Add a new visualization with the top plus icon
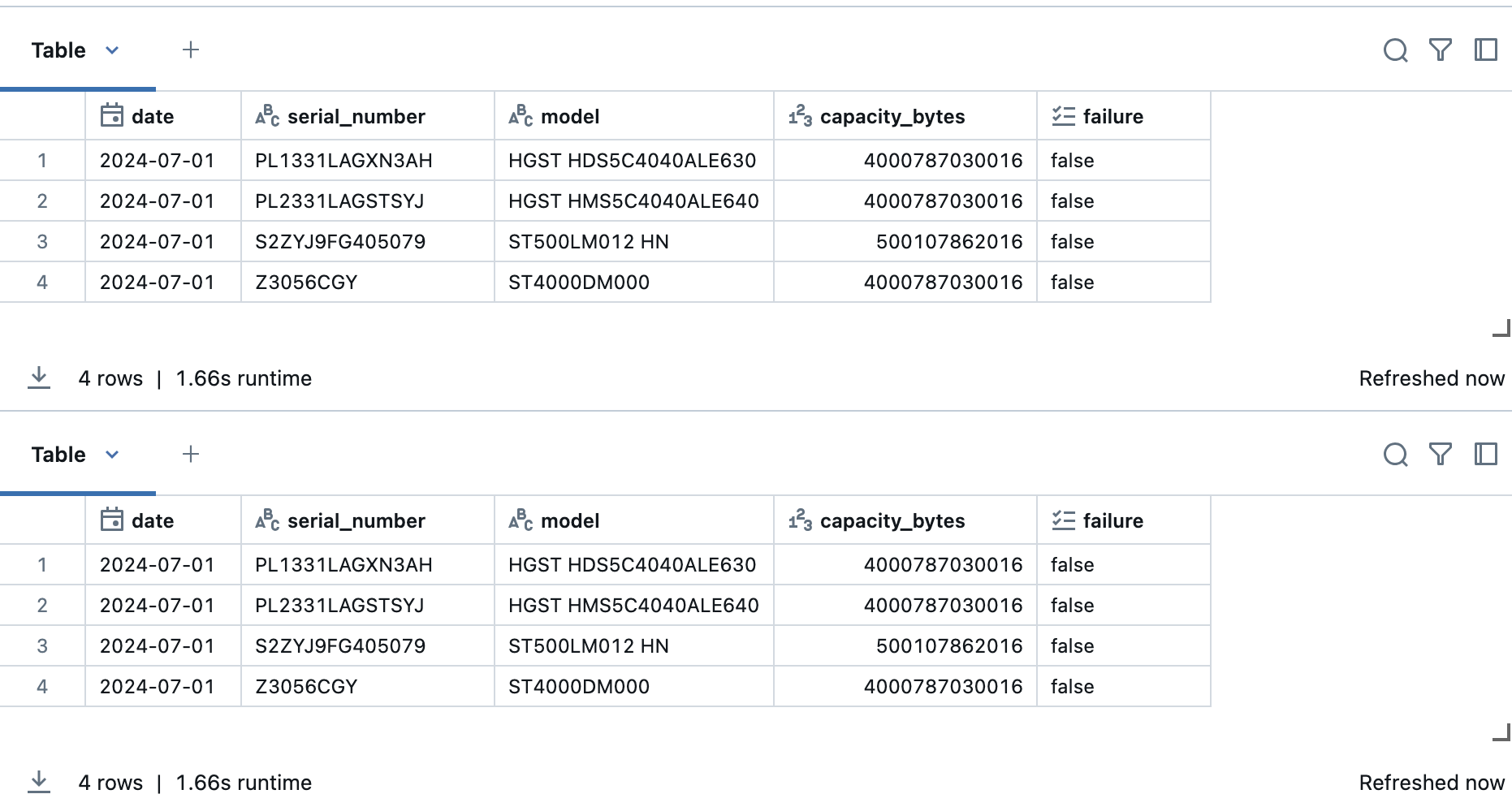The height and width of the screenshot is (807, 1512). pos(191,50)
